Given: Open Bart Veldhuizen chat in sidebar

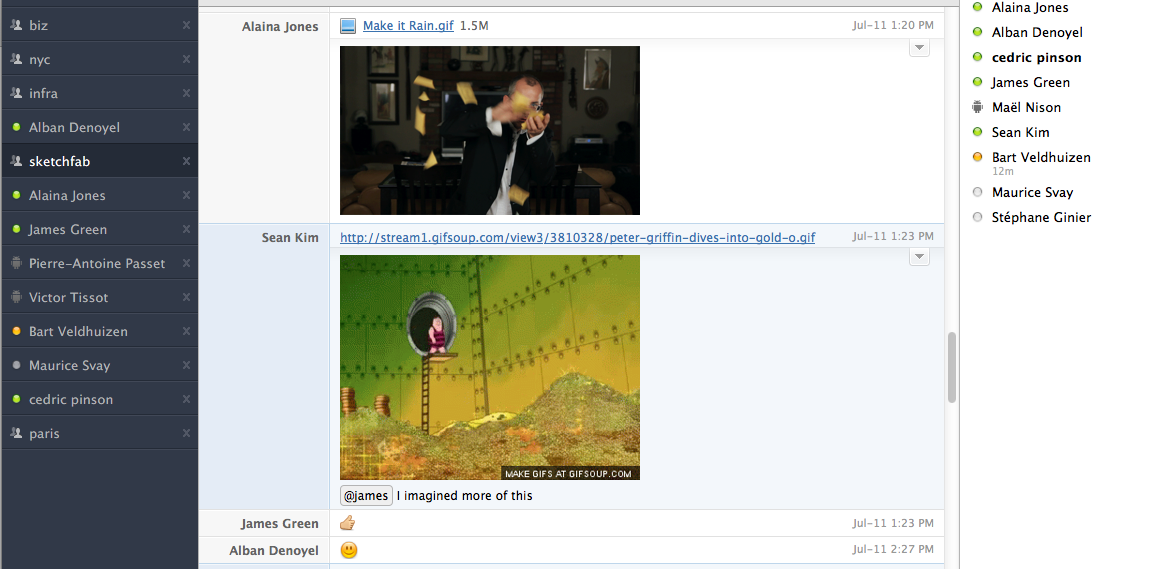Looking at the screenshot, I should [99, 331].
